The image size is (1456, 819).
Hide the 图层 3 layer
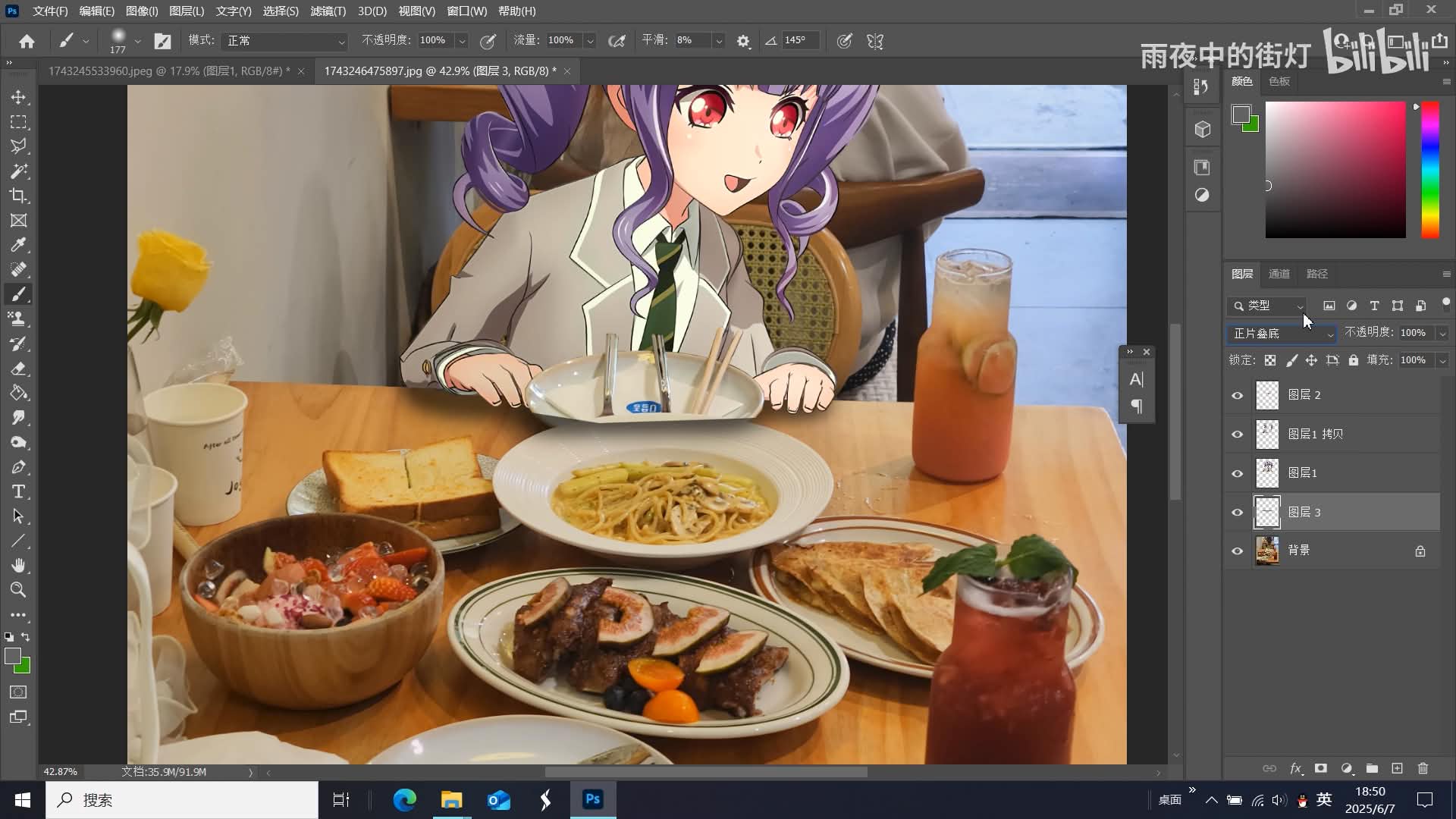1238,513
